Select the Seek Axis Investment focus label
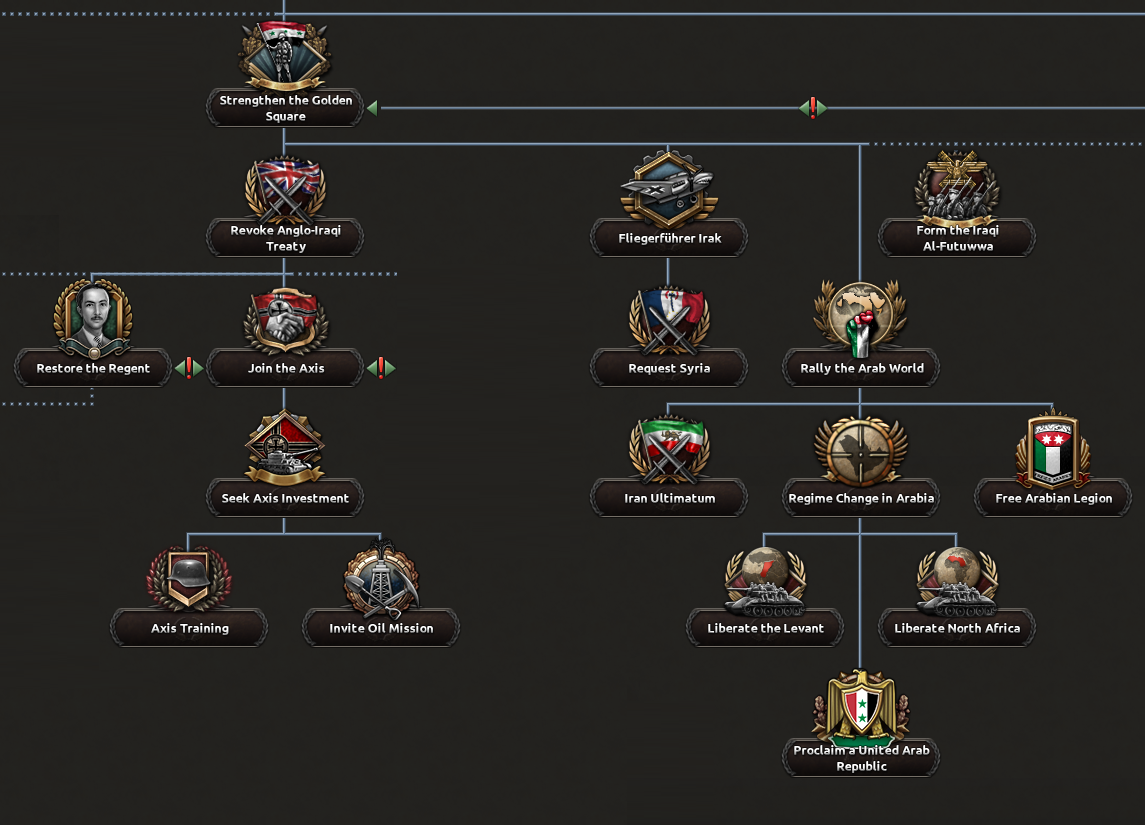This screenshot has height=825, width=1145. pos(285,498)
